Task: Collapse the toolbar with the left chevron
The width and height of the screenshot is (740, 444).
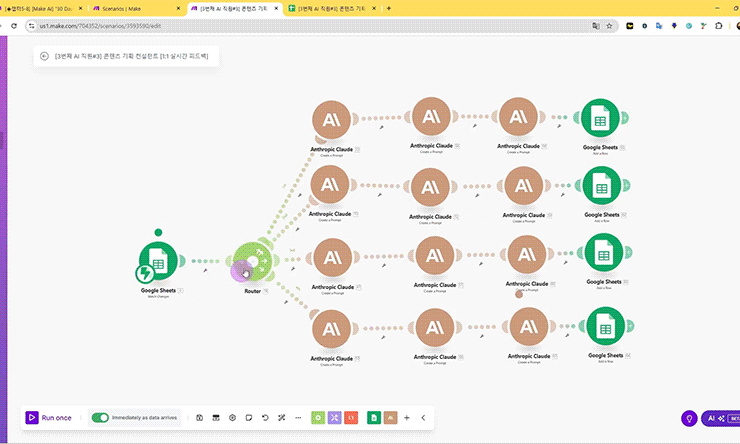Action: point(423,418)
